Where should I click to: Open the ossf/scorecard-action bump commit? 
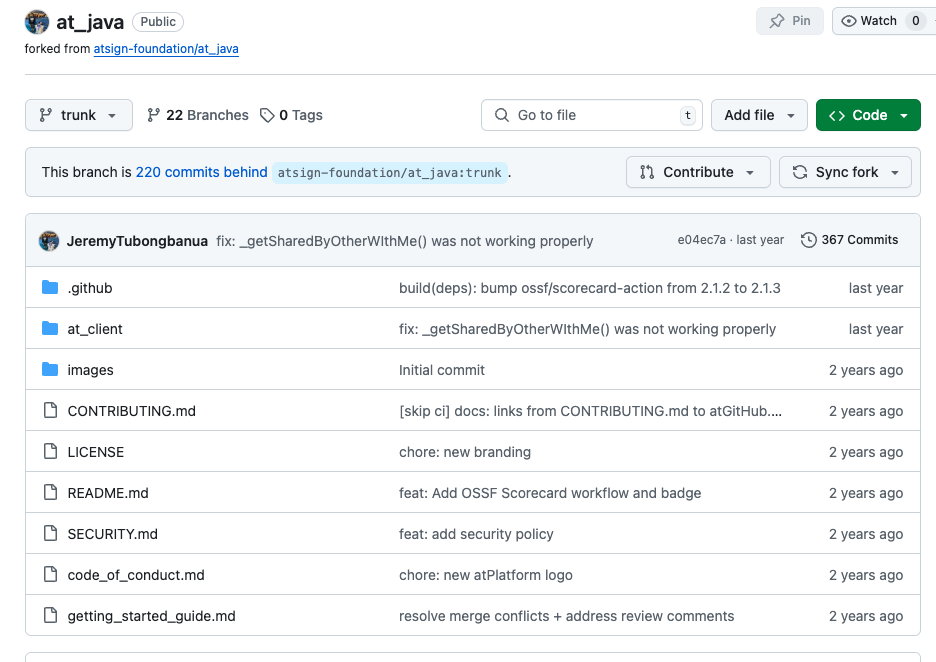pos(590,288)
